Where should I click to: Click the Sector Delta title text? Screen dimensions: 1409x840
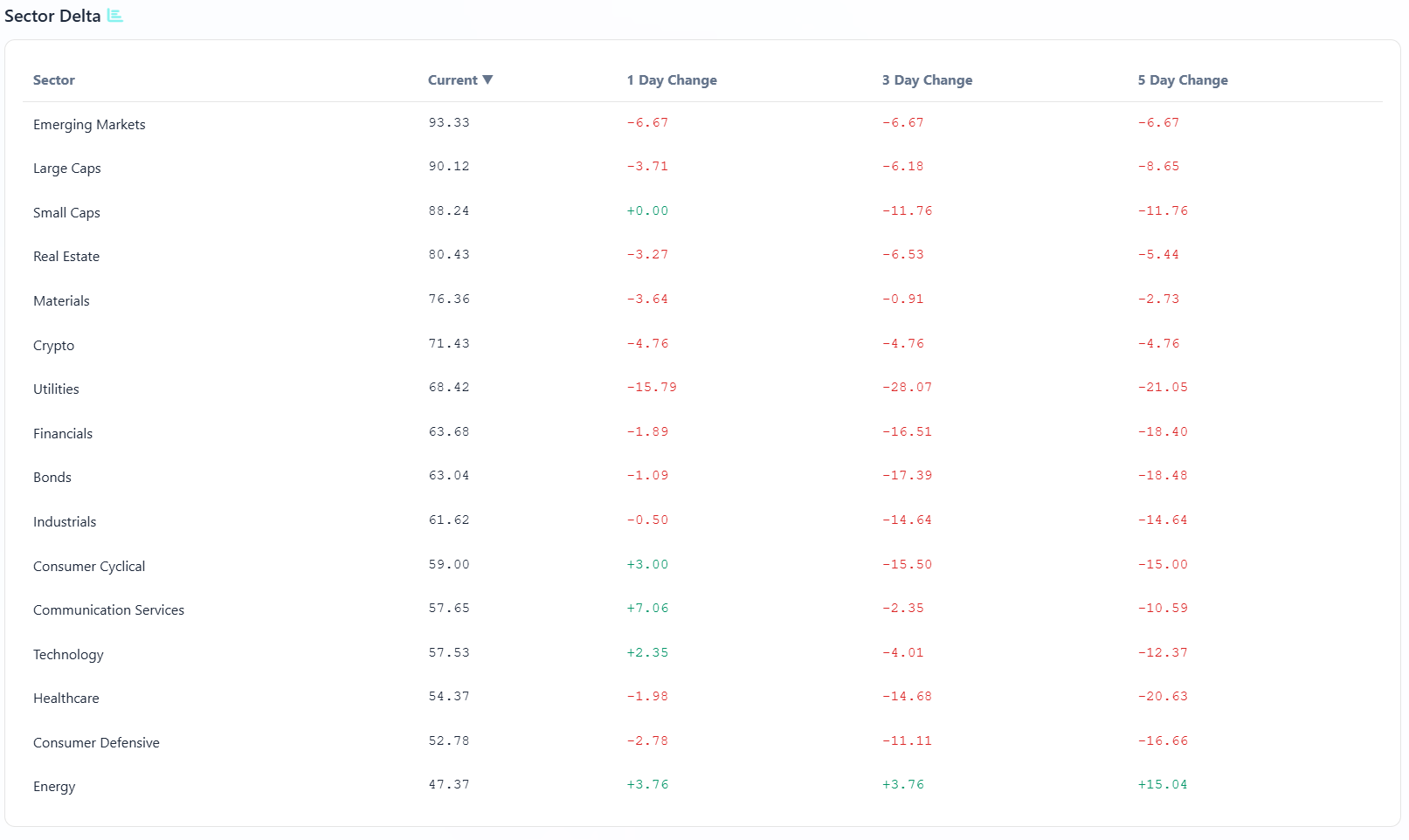pyautogui.click(x=52, y=16)
